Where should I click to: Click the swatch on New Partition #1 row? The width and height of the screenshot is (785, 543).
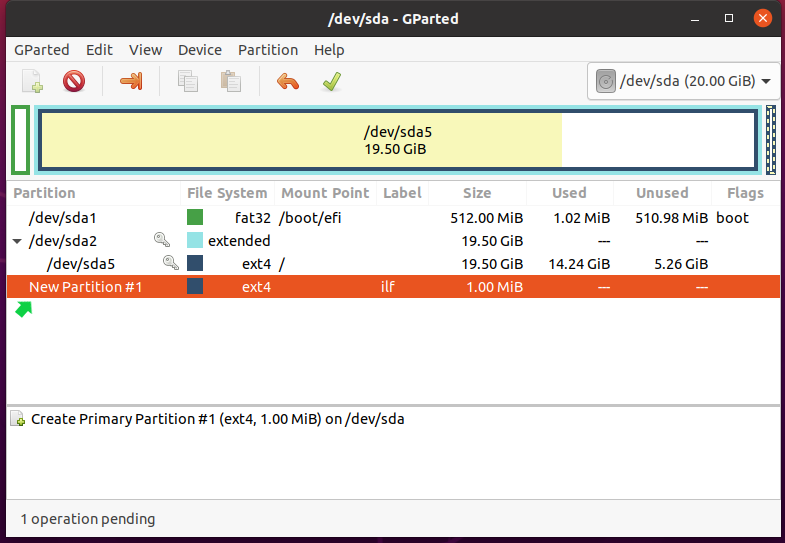[195, 286]
